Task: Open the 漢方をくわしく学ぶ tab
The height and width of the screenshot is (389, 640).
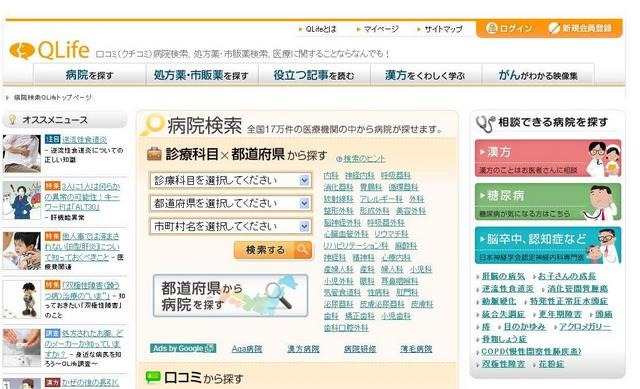Action: tap(426, 75)
